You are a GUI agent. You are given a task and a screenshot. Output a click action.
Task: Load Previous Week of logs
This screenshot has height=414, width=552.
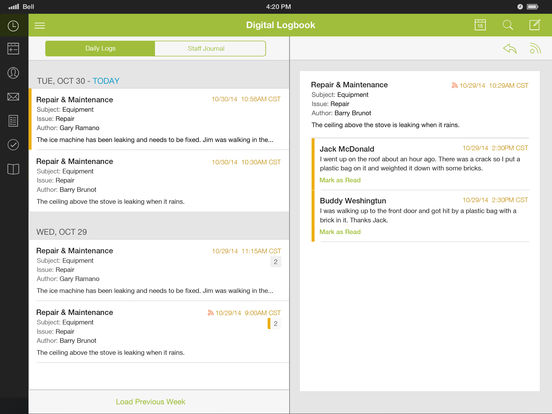click(150, 402)
